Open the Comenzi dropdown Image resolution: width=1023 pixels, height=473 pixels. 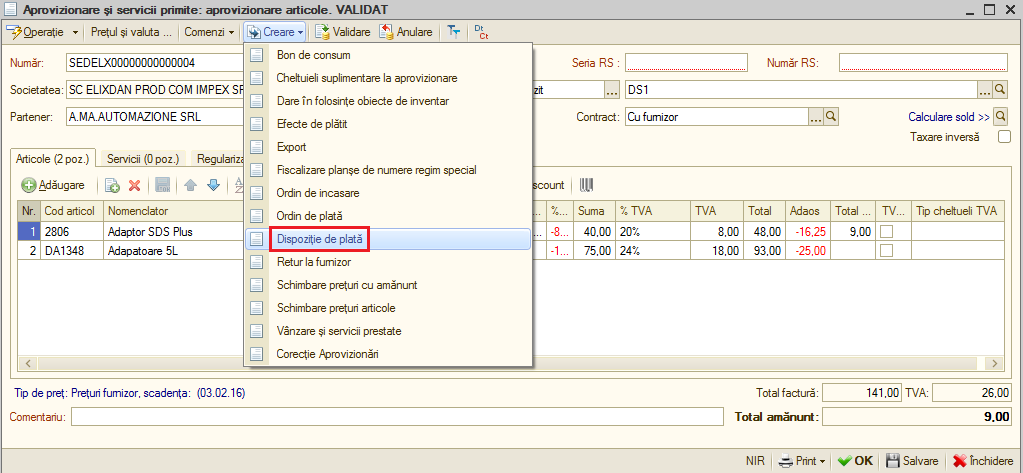click(209, 32)
